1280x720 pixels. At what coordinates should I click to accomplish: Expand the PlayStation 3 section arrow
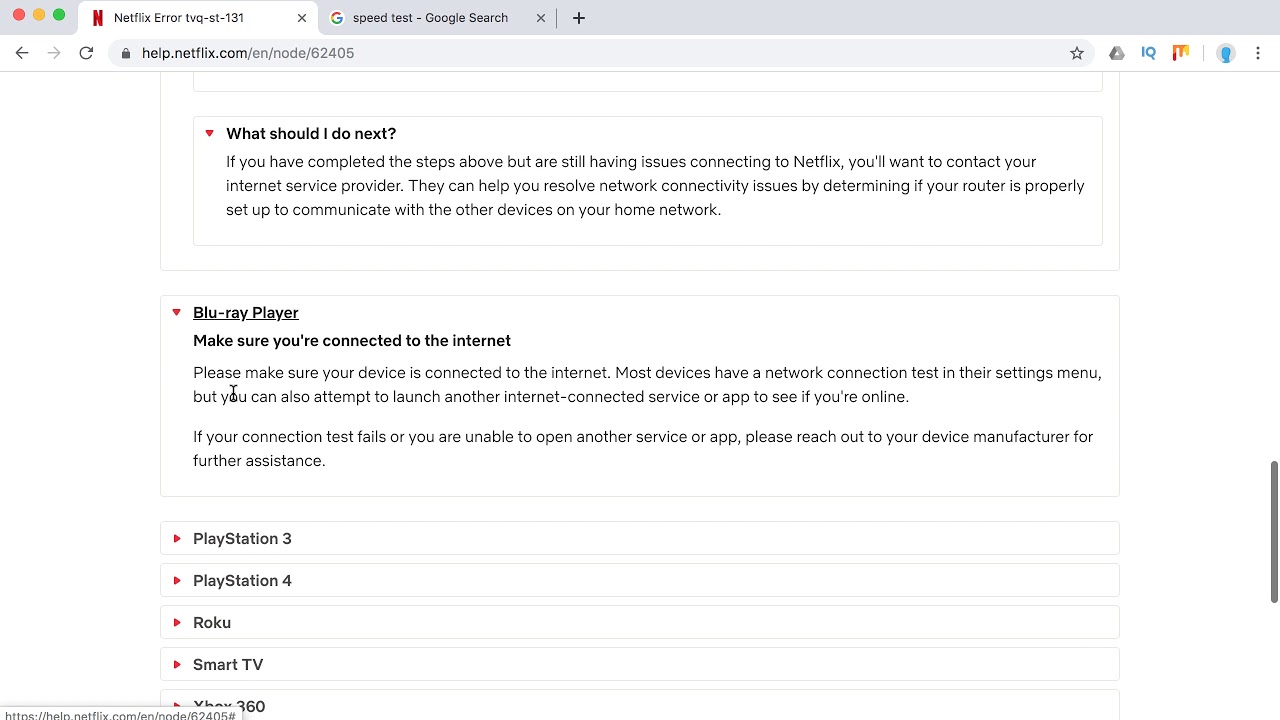tap(176, 538)
